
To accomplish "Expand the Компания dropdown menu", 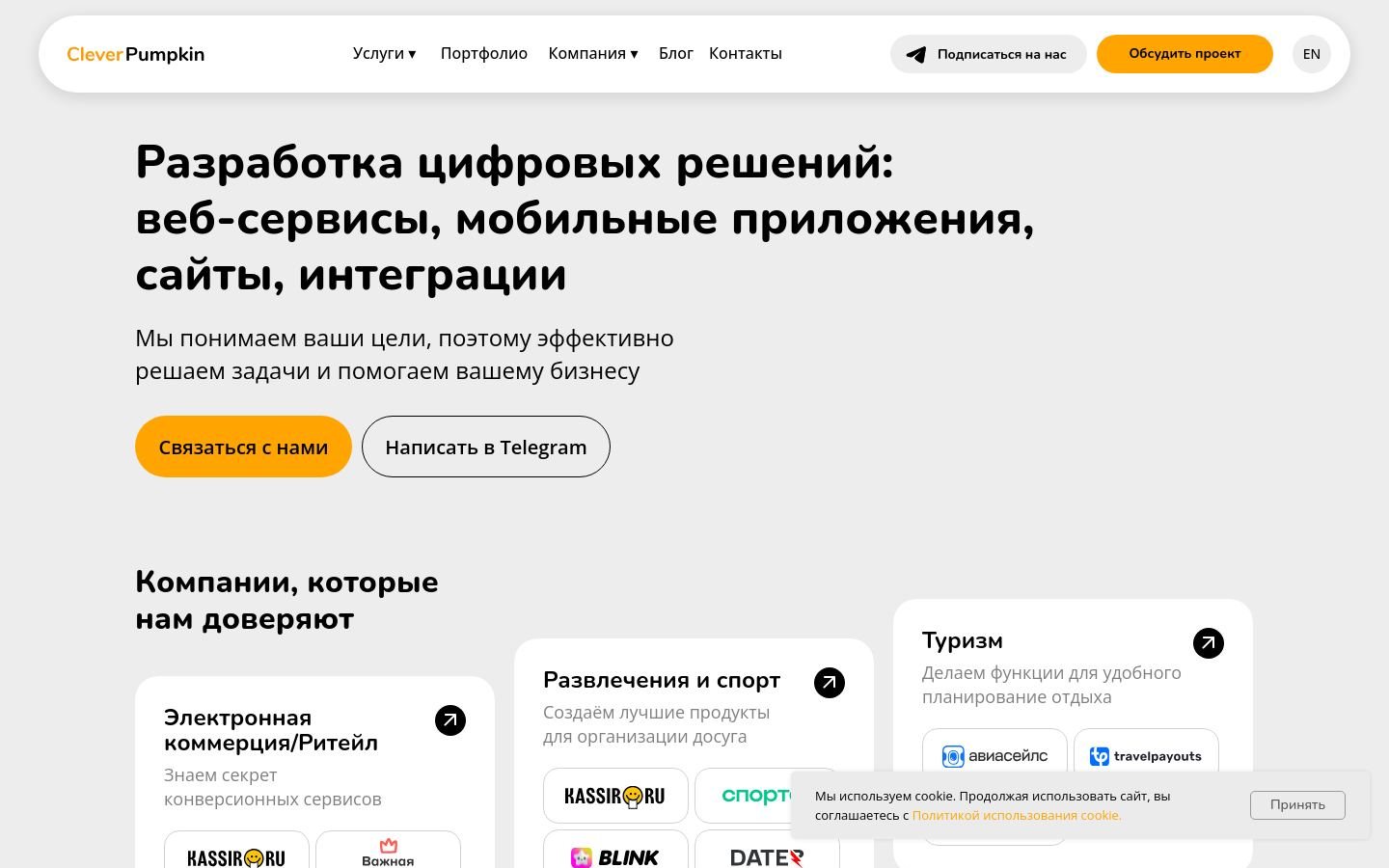I will (x=593, y=54).
